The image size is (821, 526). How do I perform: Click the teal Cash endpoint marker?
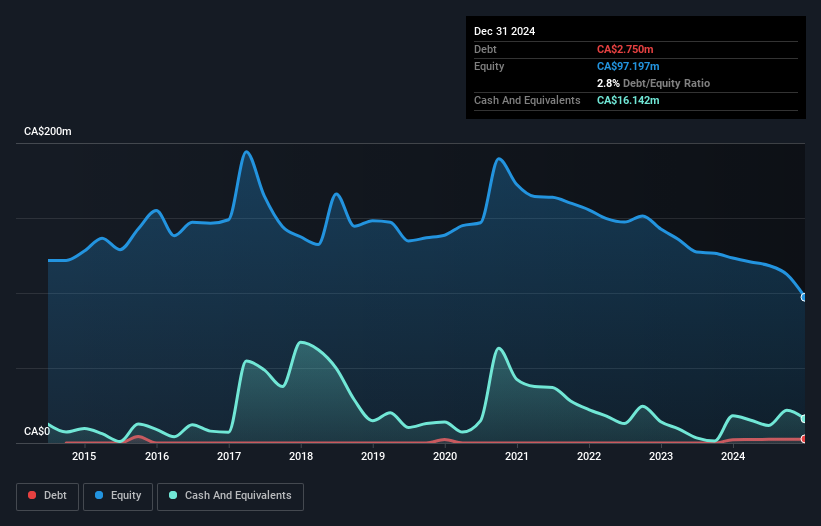[804, 419]
